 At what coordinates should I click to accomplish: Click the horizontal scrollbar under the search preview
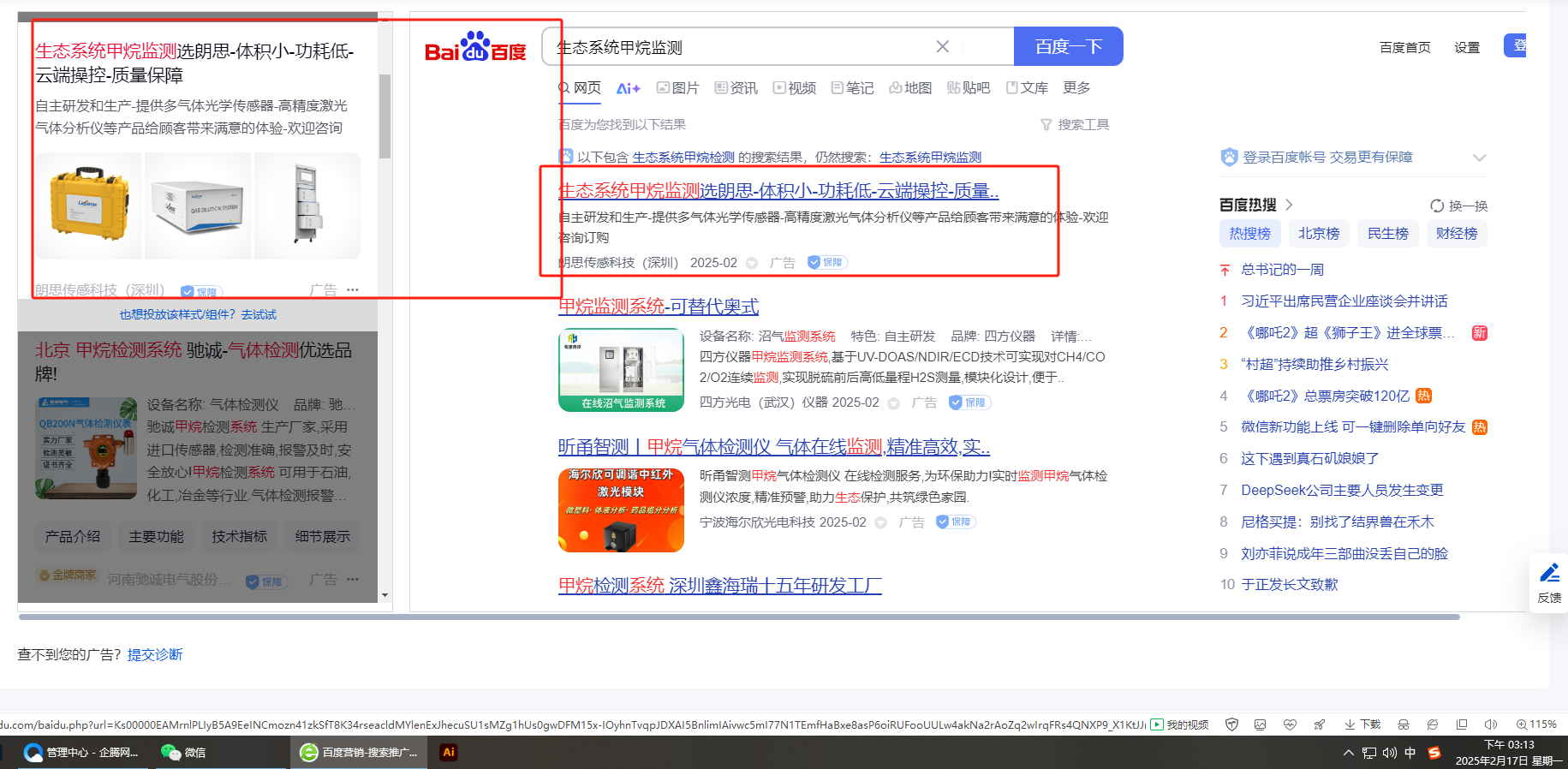coord(739,617)
